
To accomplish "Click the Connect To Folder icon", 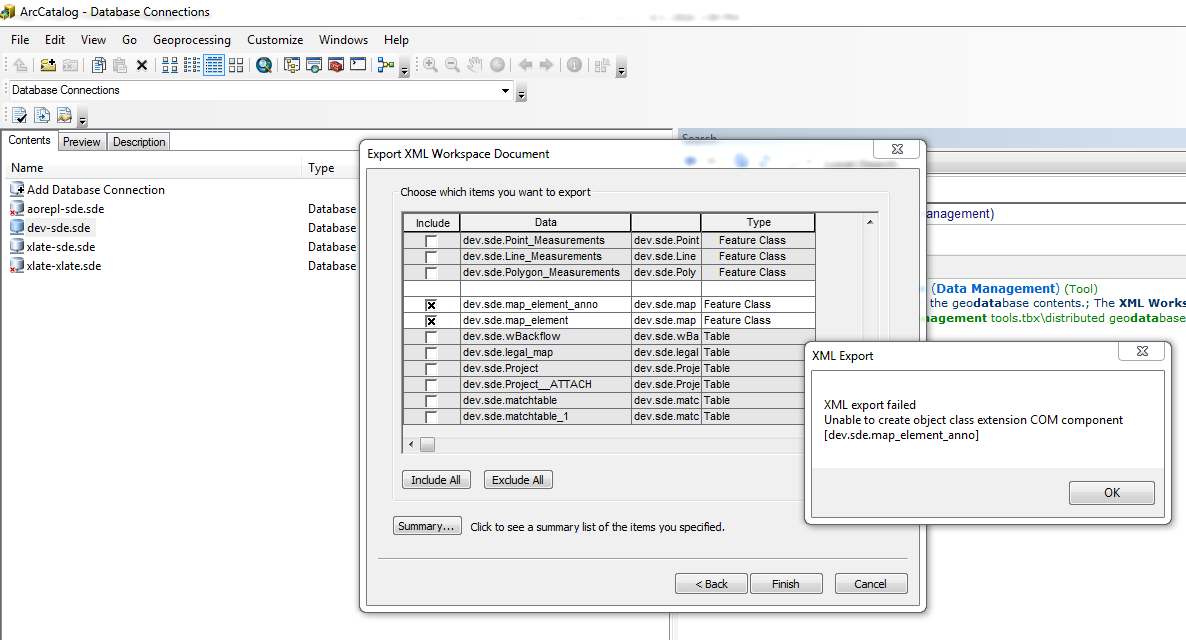I will (x=48, y=65).
